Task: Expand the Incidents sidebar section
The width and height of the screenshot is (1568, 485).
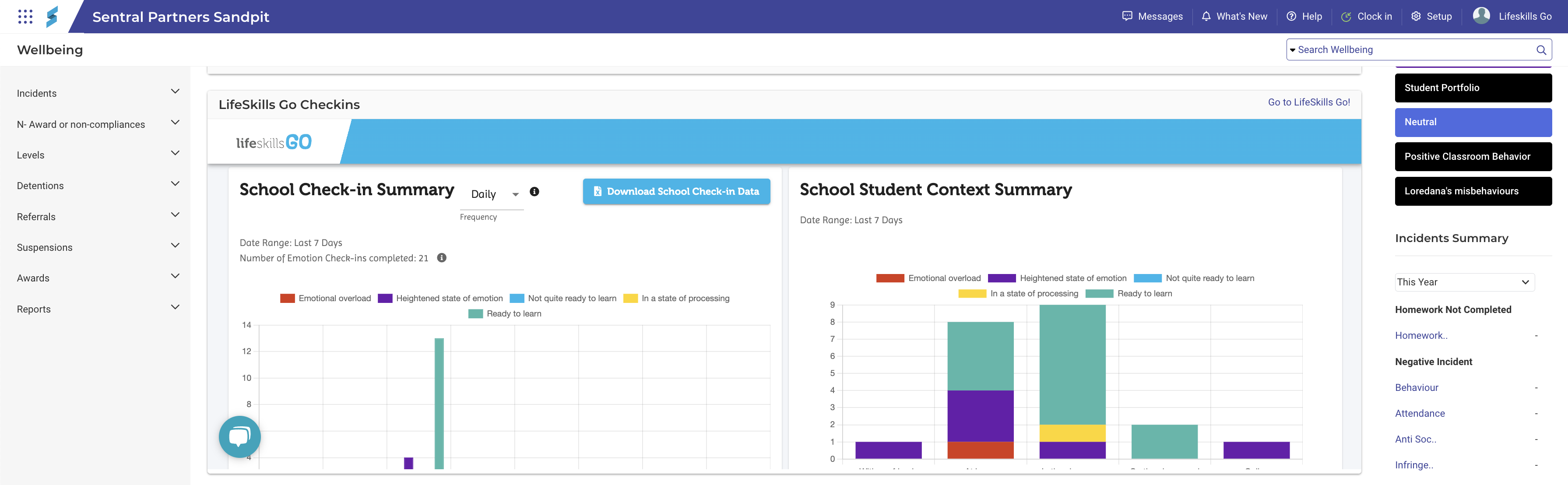Action: [97, 93]
